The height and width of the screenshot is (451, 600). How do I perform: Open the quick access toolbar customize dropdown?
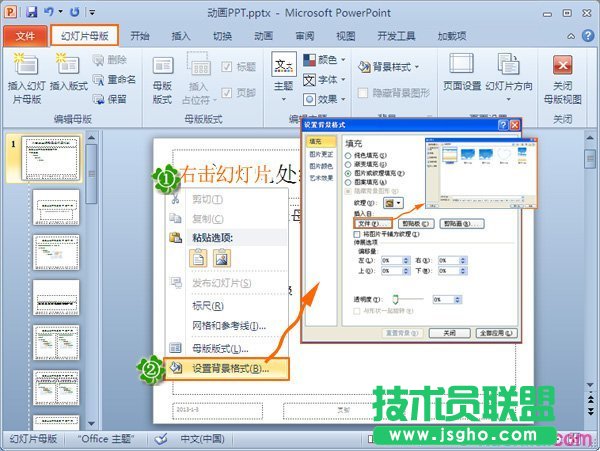92,13
